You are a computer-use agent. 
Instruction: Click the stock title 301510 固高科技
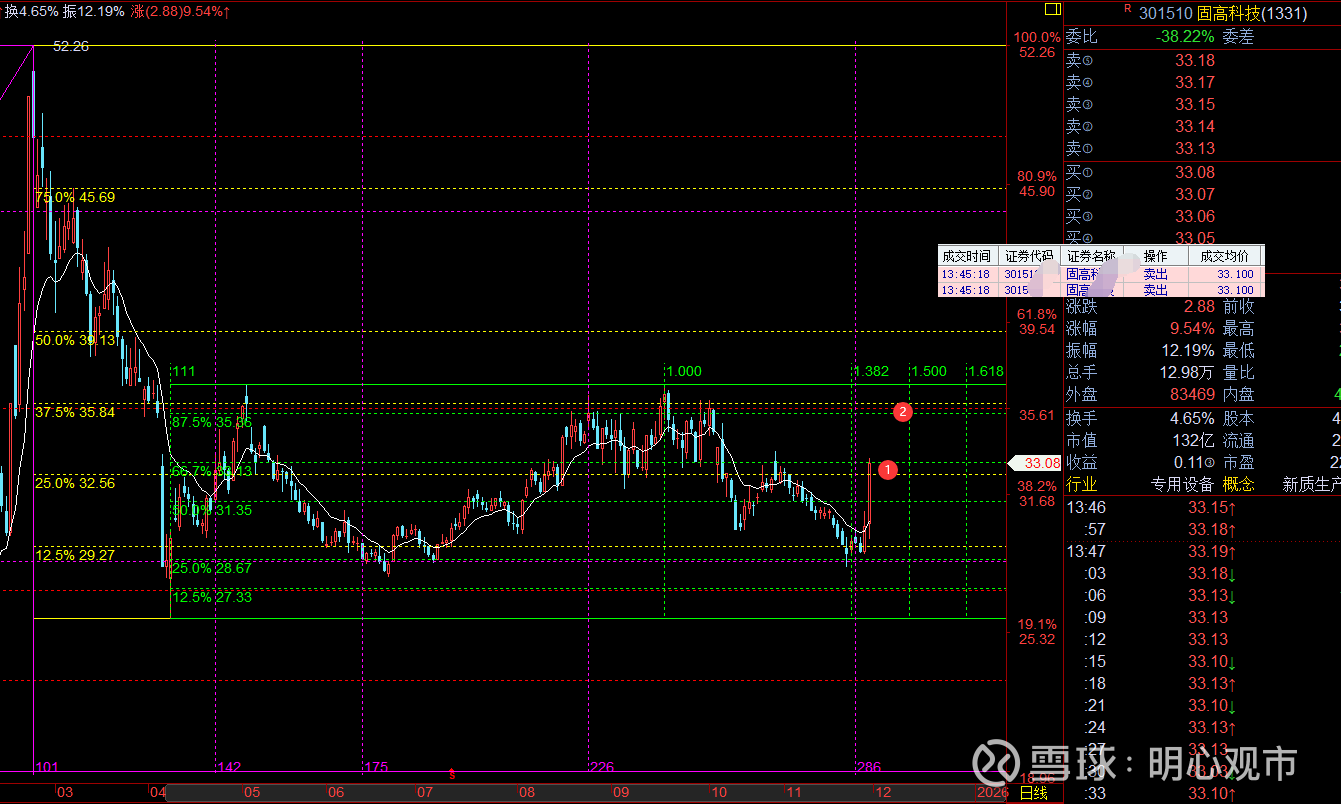click(1208, 13)
